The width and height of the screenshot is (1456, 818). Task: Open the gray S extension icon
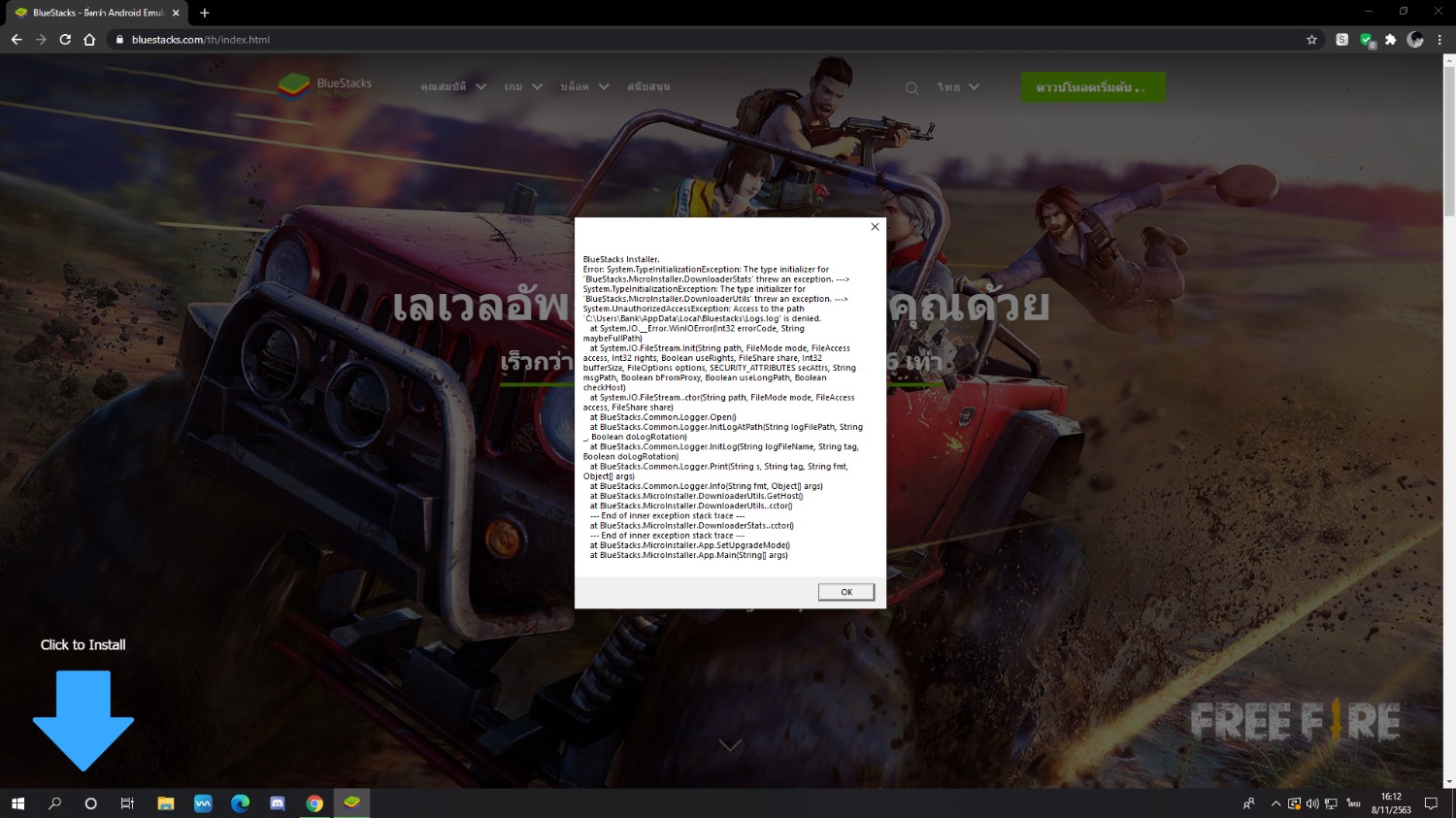pyautogui.click(x=1341, y=40)
